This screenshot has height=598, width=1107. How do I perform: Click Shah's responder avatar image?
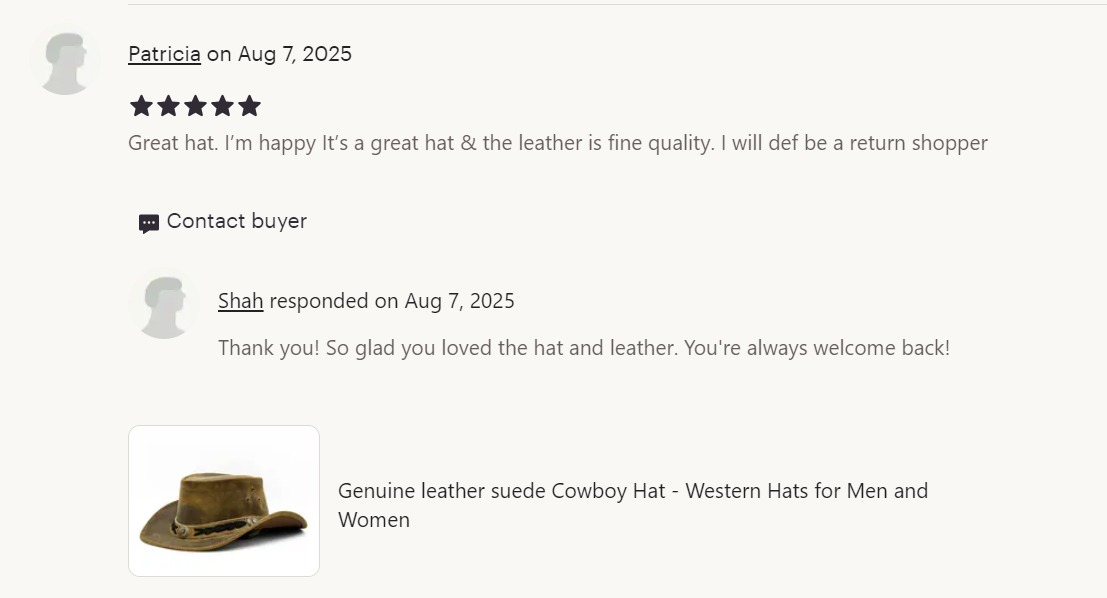pos(164,305)
